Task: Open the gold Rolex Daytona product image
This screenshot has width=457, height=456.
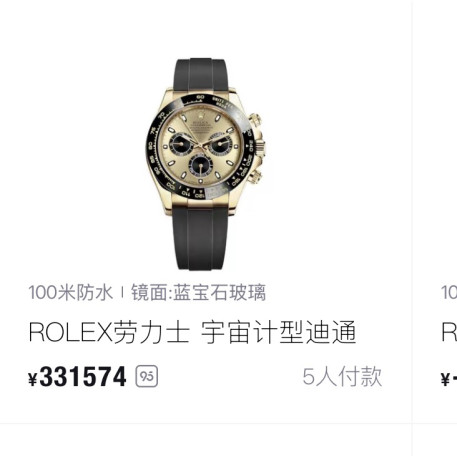Action: [205, 164]
